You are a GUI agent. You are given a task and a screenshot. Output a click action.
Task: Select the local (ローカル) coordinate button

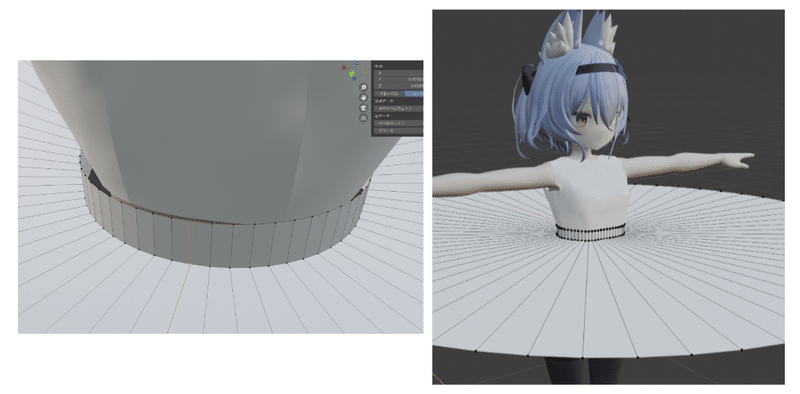tap(414, 94)
